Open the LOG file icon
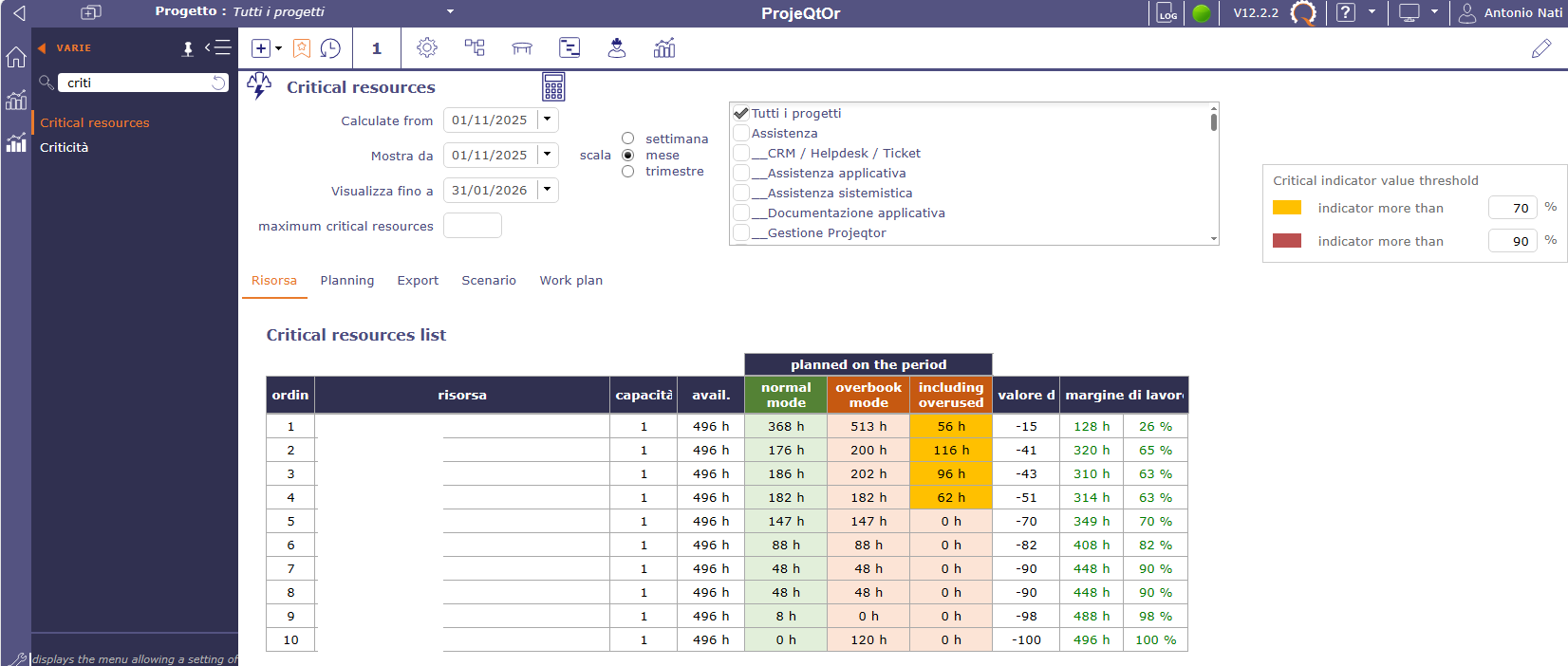The image size is (1568, 666). [x=1167, y=13]
